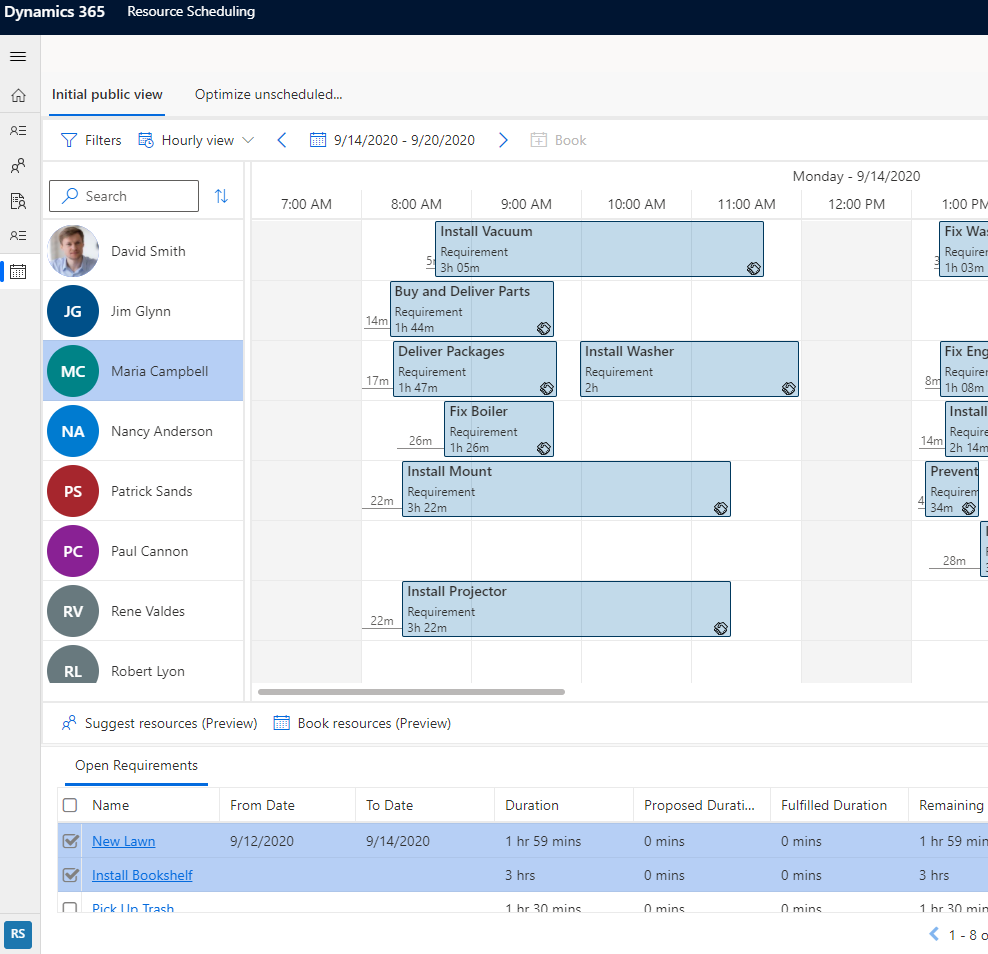
Task: Check the Pick Up Trash requirement checkbox
Action: (x=70, y=907)
